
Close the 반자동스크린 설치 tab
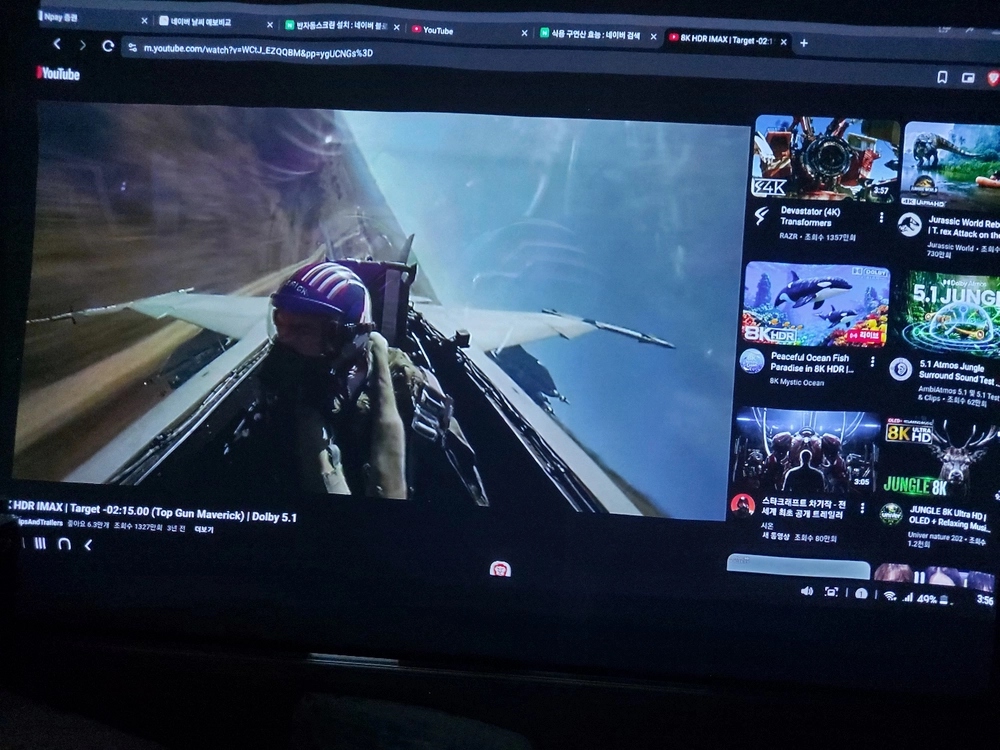tap(397, 27)
